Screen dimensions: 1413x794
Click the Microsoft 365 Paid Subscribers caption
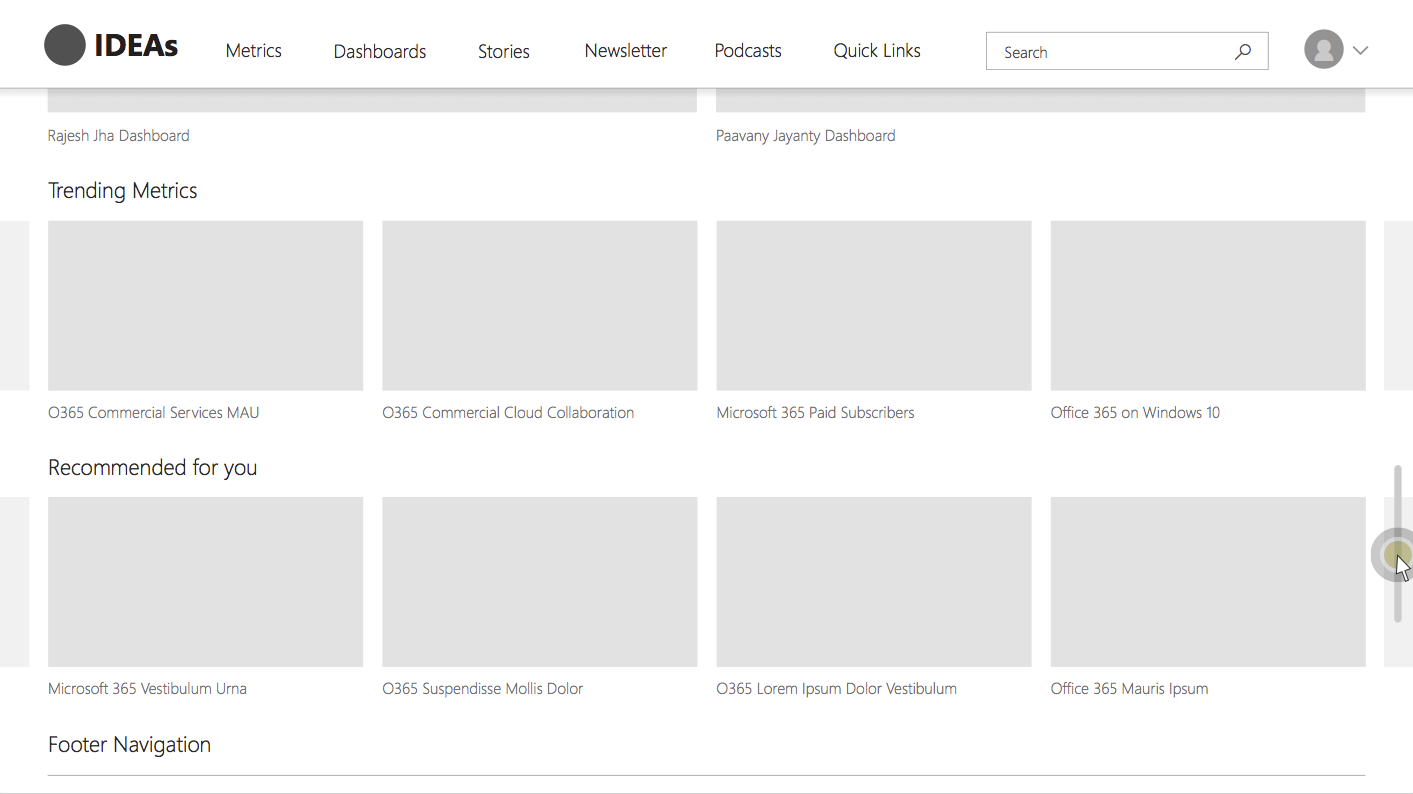(x=816, y=413)
